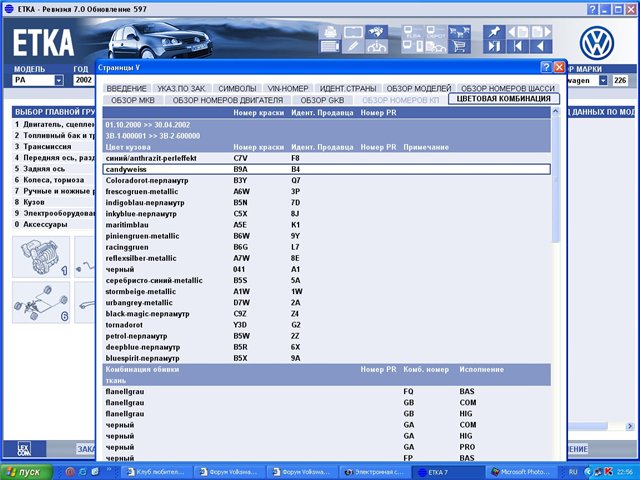This screenshot has height=480, width=640.
Task: Close the Страницы V dialog
Action: pyautogui.click(x=559, y=67)
